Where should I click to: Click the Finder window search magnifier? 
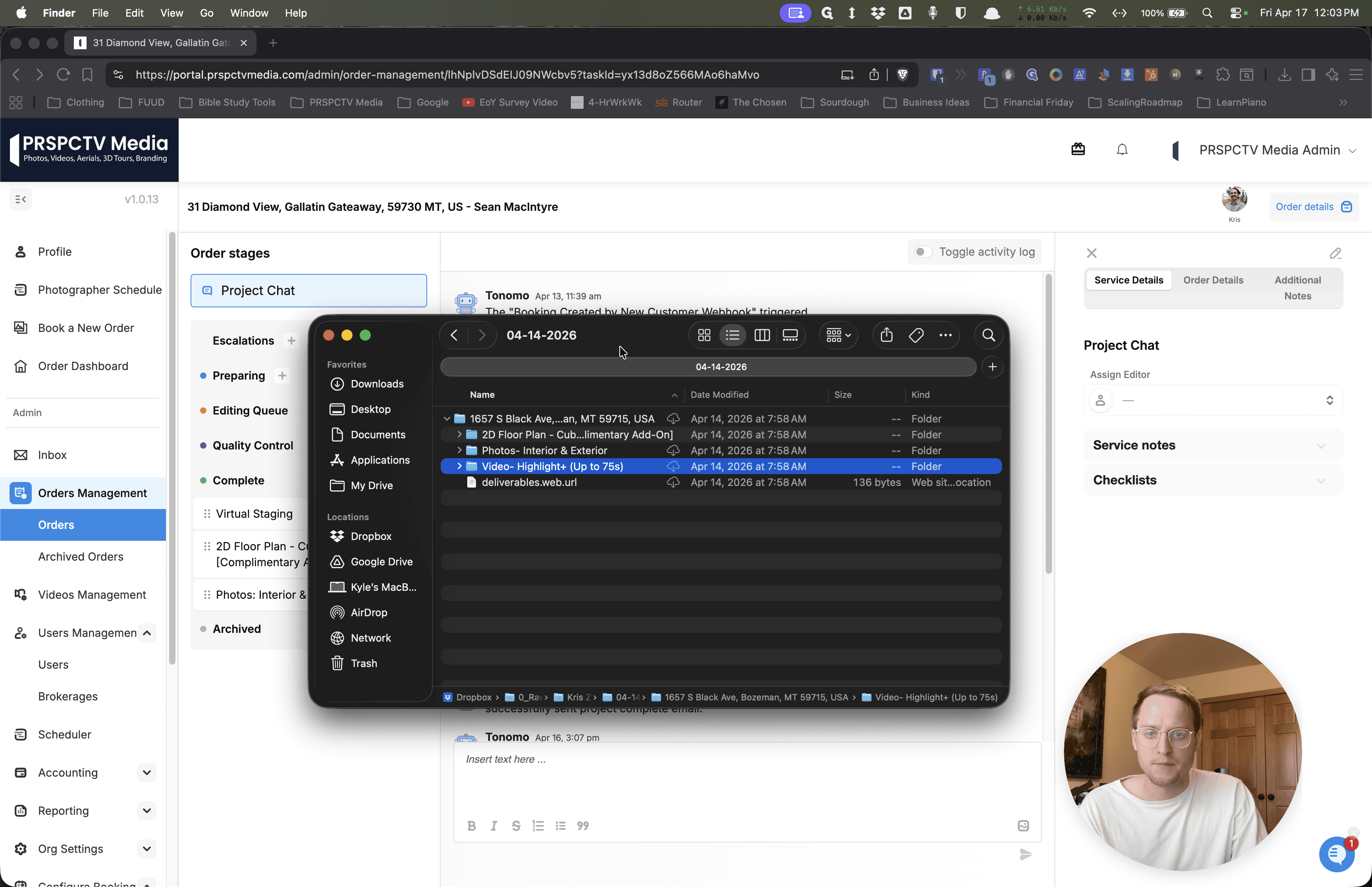tap(989, 335)
